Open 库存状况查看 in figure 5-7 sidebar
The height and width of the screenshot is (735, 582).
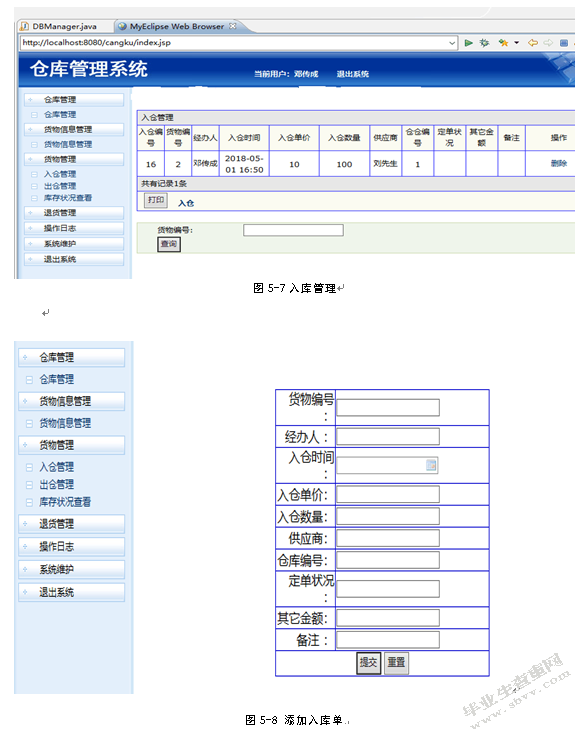click(68, 198)
